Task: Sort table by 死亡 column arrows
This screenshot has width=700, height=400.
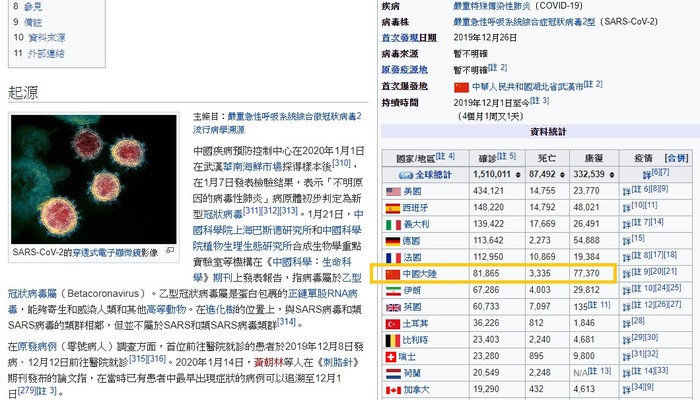Action: [562, 175]
